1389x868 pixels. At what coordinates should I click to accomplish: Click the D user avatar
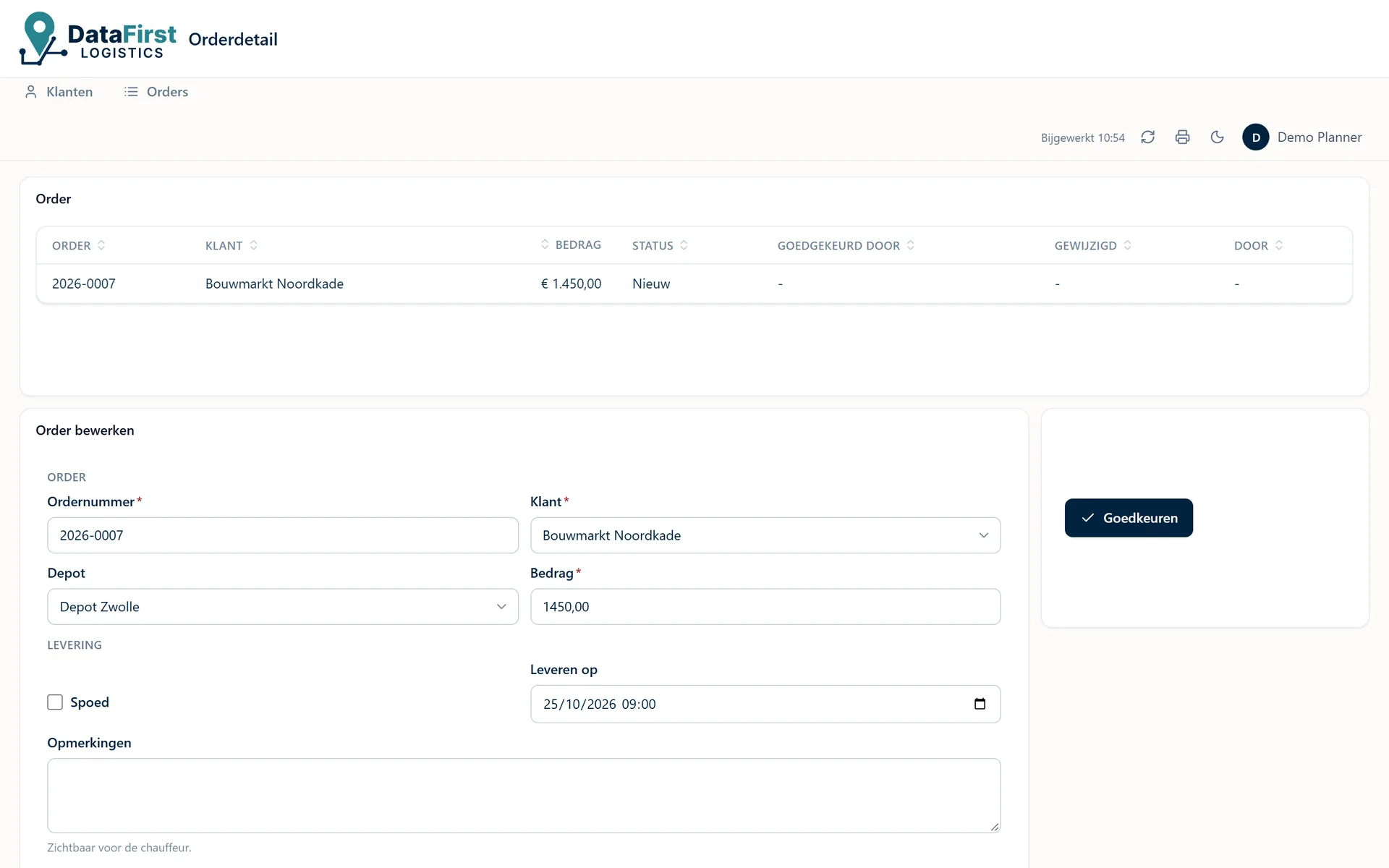[1255, 137]
